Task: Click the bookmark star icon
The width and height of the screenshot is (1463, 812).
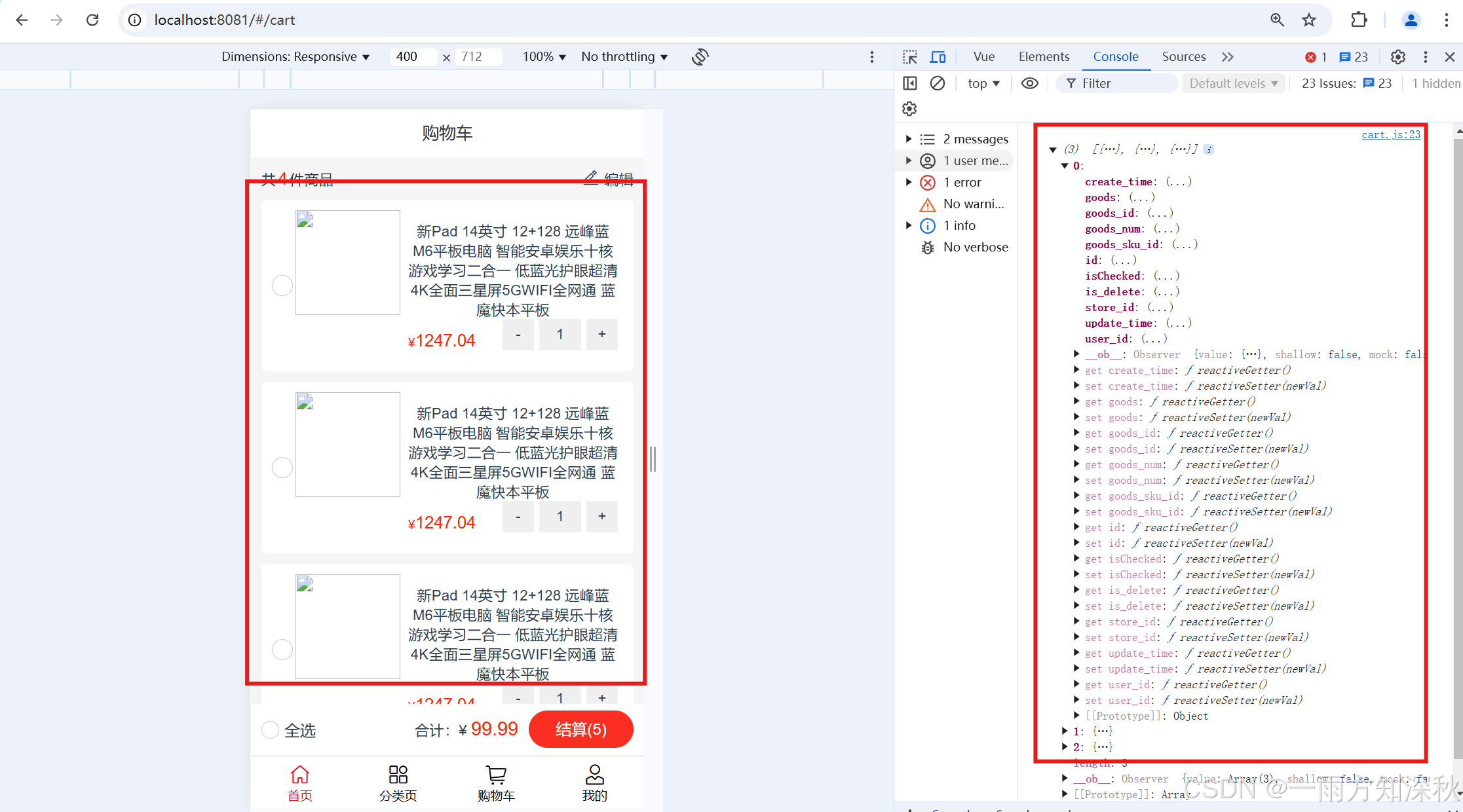Action: click(x=1308, y=20)
